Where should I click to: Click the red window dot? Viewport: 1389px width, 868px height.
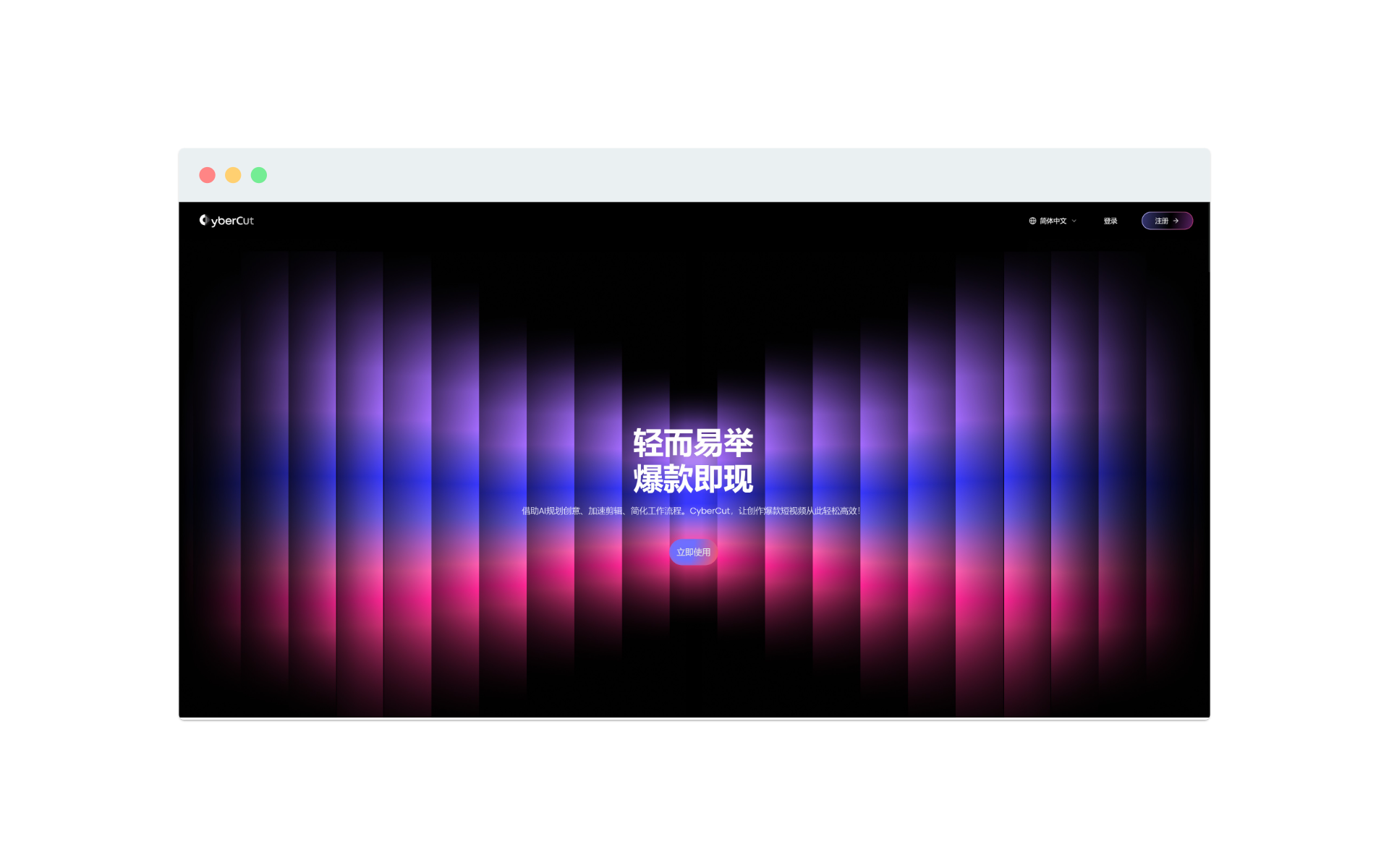tap(207, 175)
